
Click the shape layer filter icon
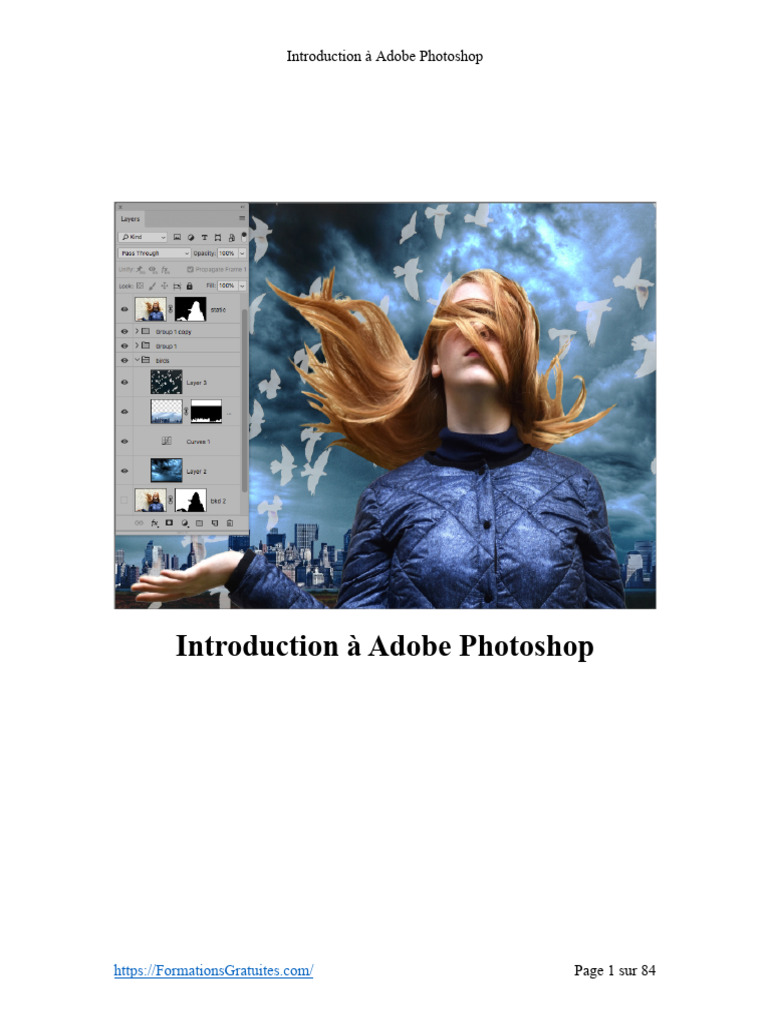[218, 237]
